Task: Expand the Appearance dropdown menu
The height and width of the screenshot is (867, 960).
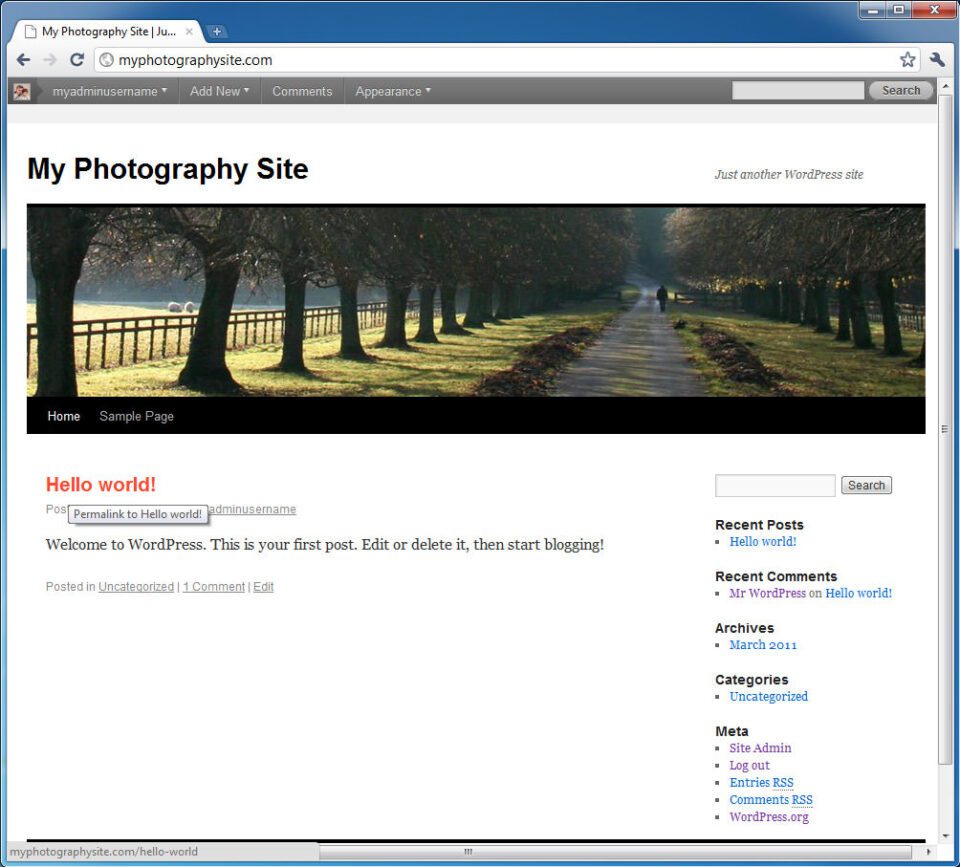Action: pyautogui.click(x=393, y=91)
